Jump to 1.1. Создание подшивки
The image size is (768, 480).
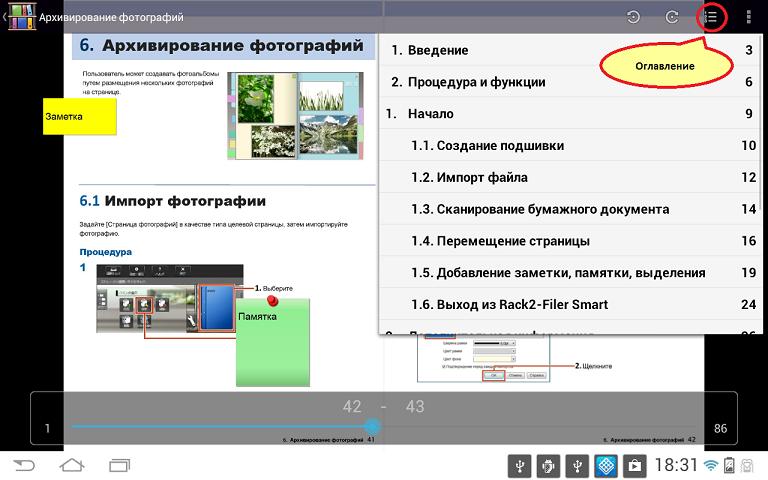tap(571, 145)
